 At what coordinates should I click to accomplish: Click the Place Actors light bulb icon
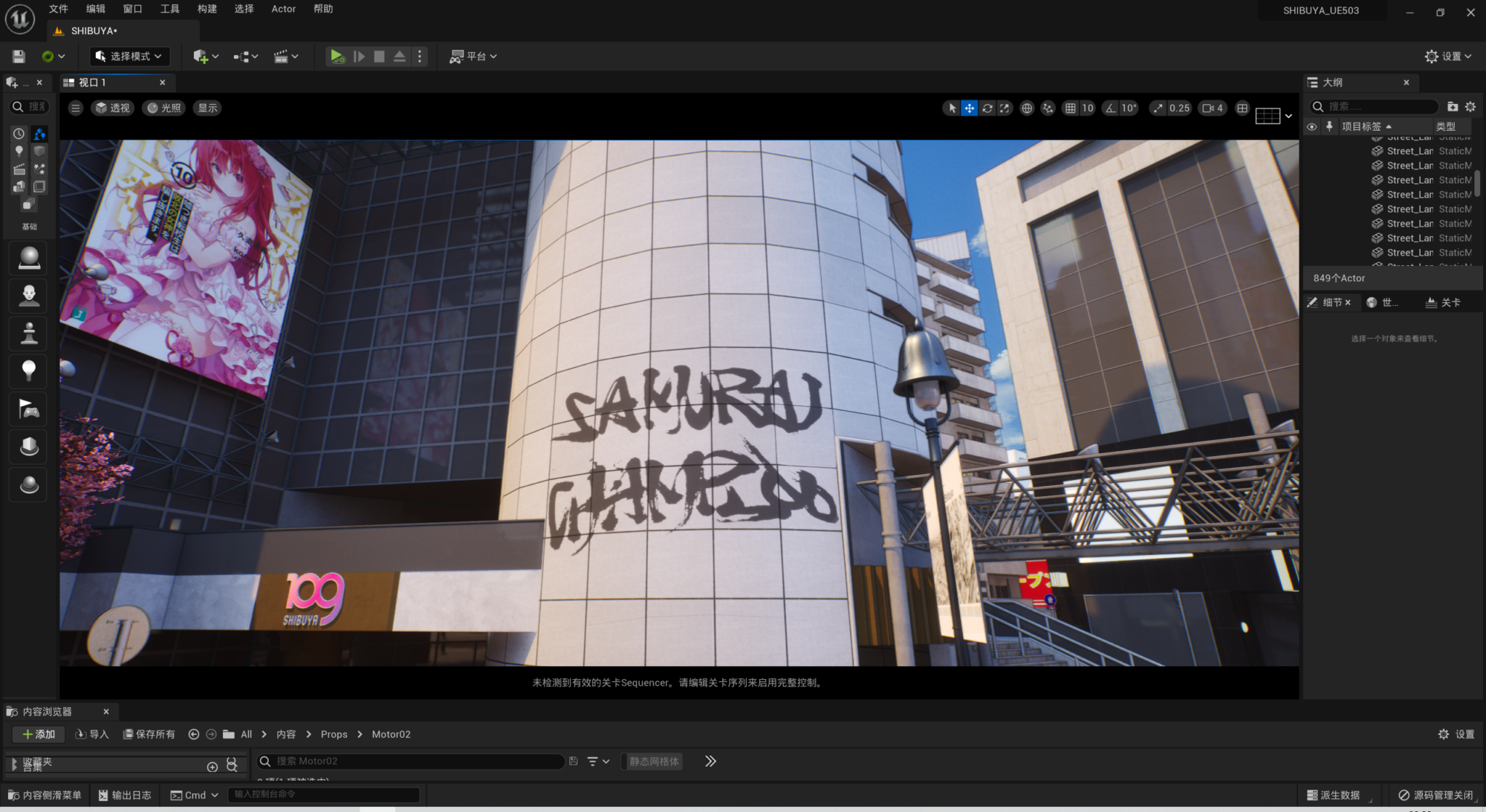tap(29, 370)
